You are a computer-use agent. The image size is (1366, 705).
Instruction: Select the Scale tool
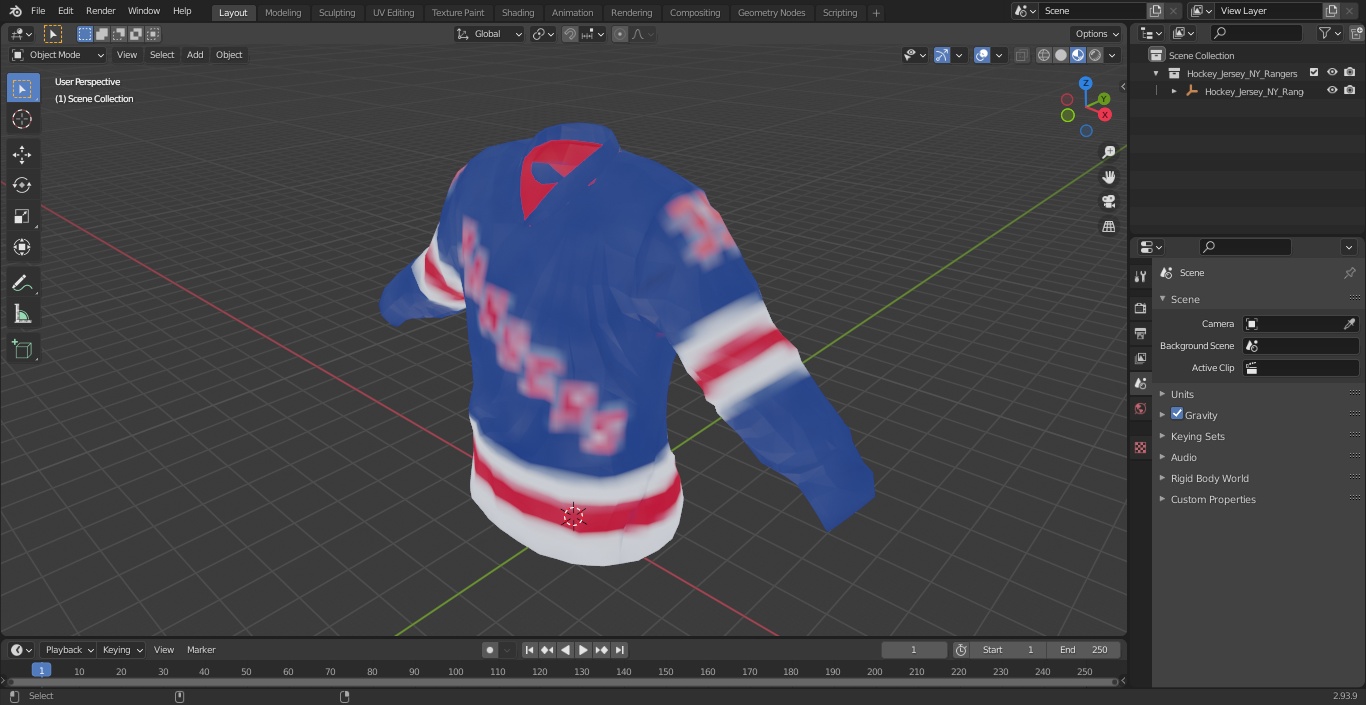click(22, 216)
